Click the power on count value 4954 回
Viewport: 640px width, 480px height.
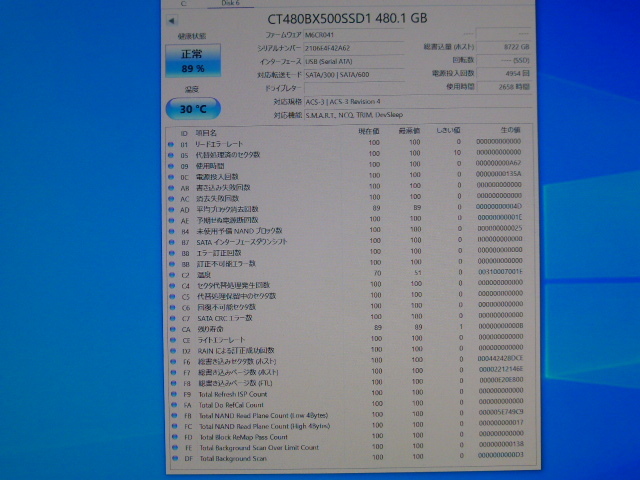coord(504,73)
